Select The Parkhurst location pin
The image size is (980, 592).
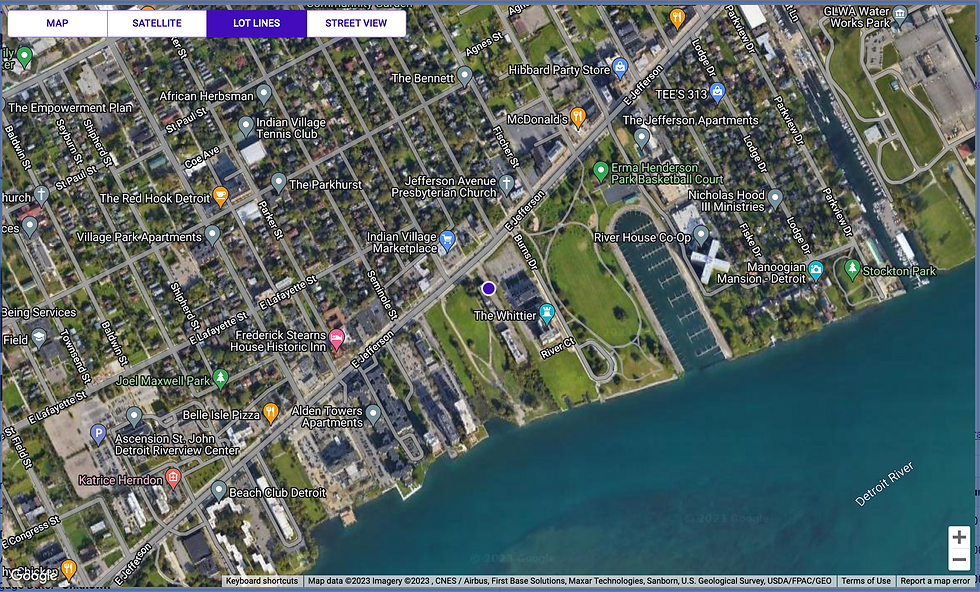click(x=279, y=183)
